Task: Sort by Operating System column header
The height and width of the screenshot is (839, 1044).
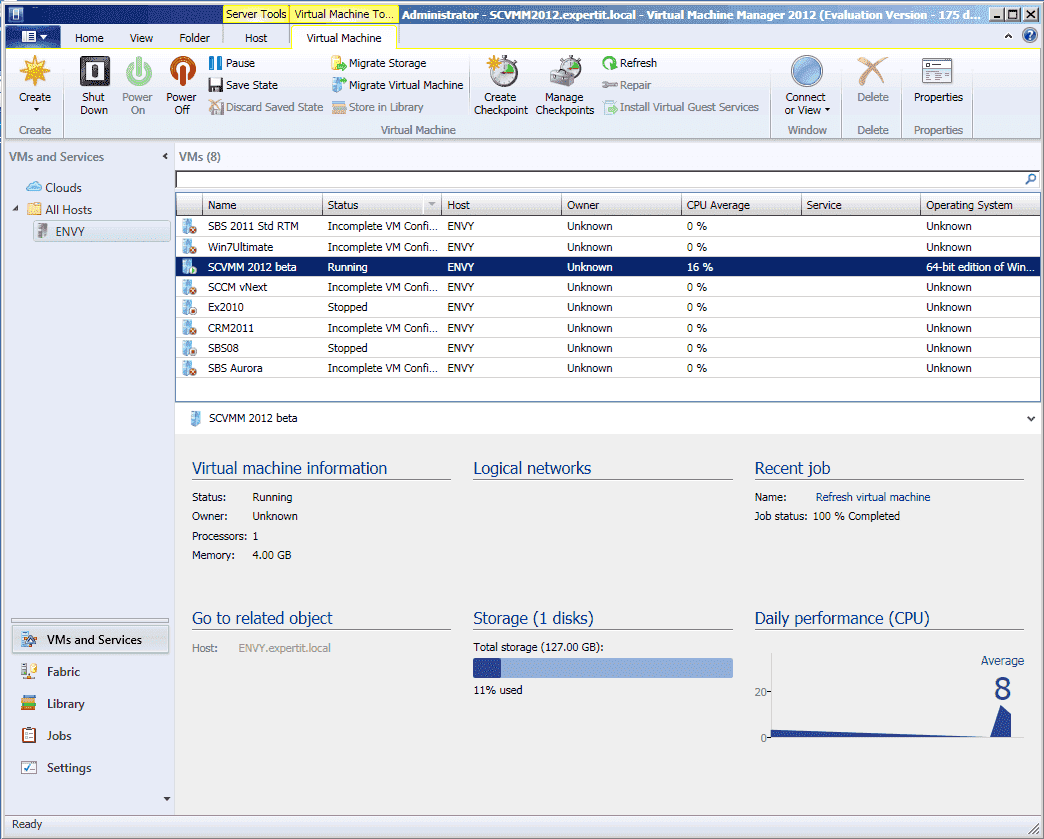Action: pyautogui.click(x=980, y=205)
